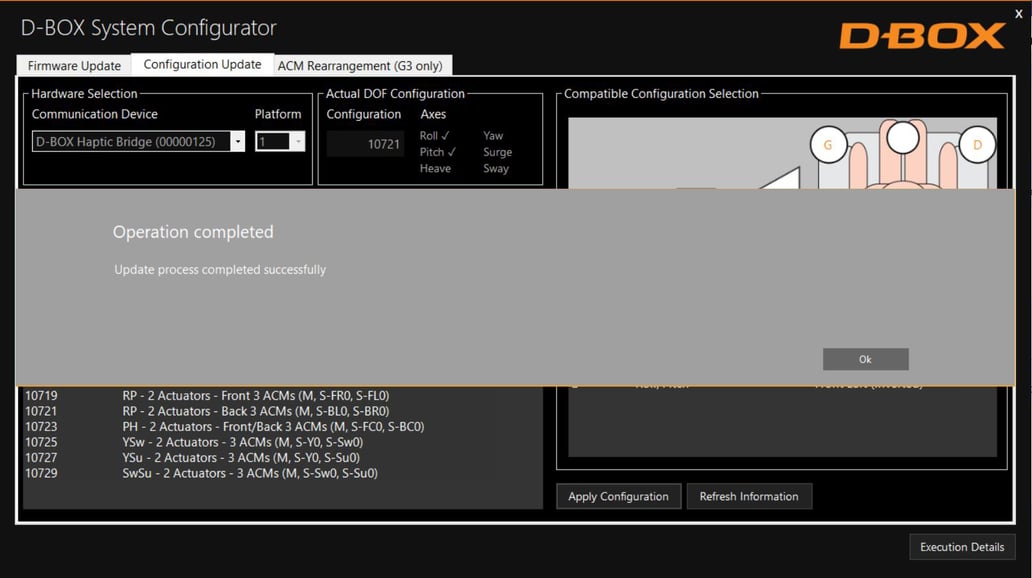The height and width of the screenshot is (578, 1032).
Task: Click the Surge axis label
Action: (498, 152)
